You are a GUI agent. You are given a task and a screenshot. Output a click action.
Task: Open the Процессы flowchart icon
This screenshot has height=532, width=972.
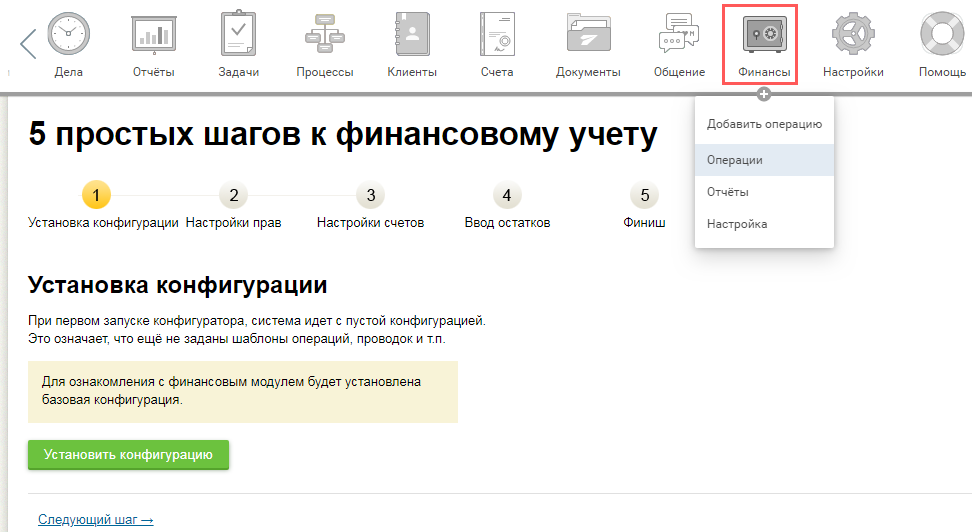tap(325, 34)
